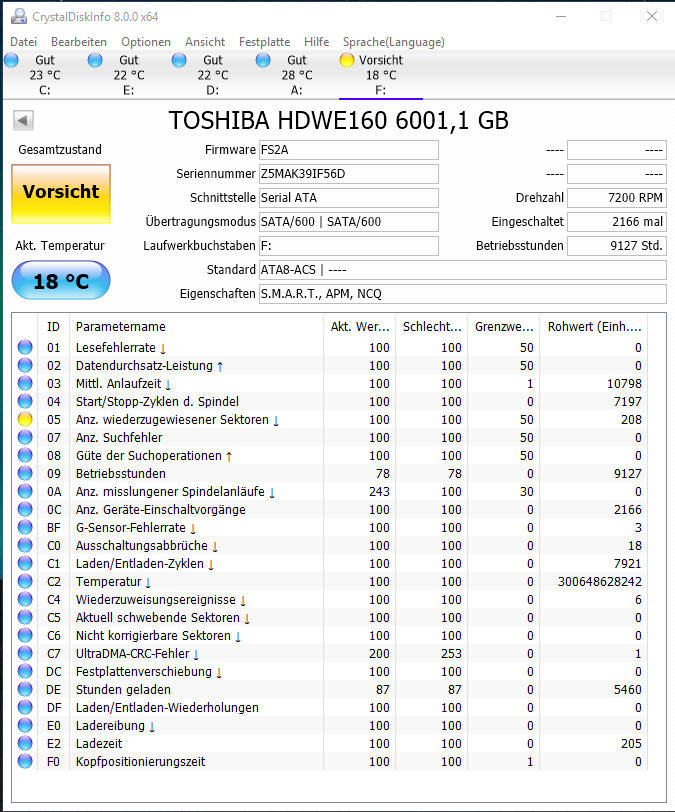675x812 pixels.
Task: Open the Bearbeiten menu
Action: 79,42
